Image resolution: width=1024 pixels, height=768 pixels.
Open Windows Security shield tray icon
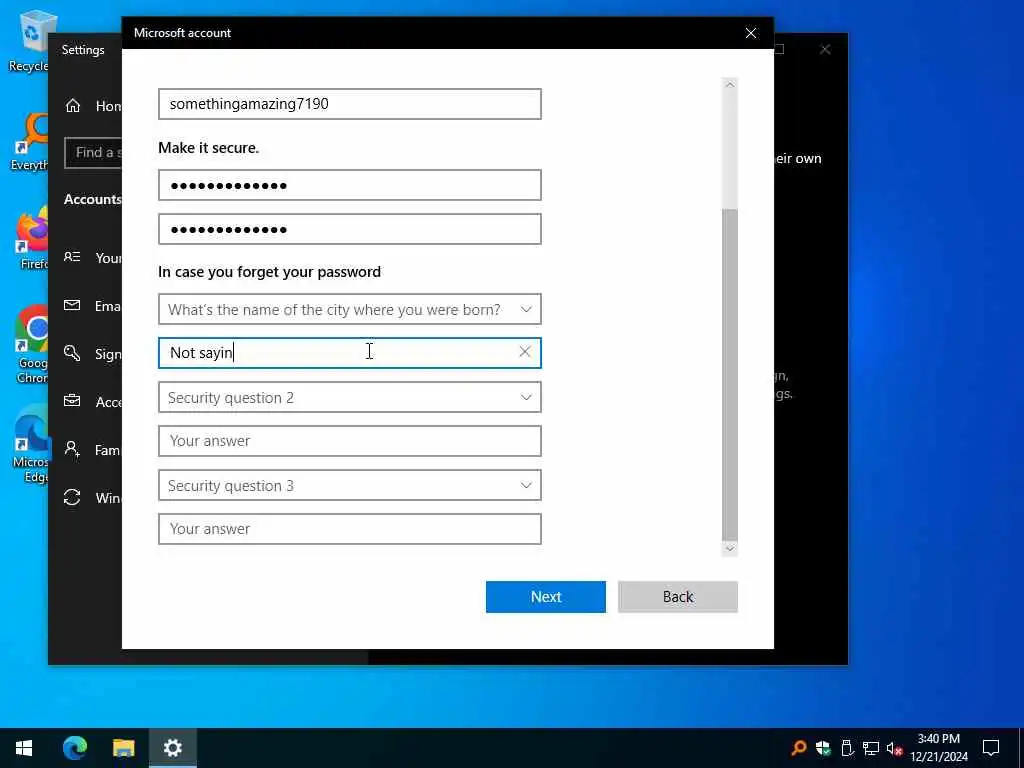(x=823, y=748)
